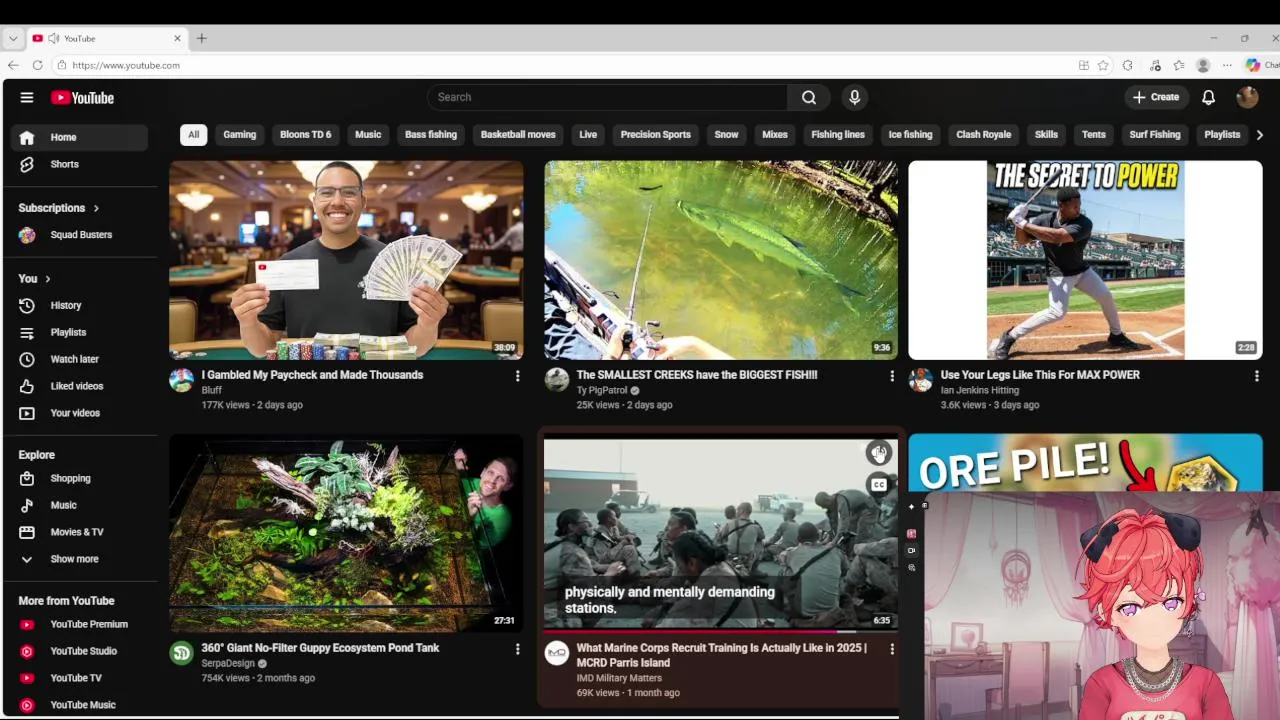This screenshot has height=720, width=1280.
Task: Open Liked videos
Action: tap(79, 386)
